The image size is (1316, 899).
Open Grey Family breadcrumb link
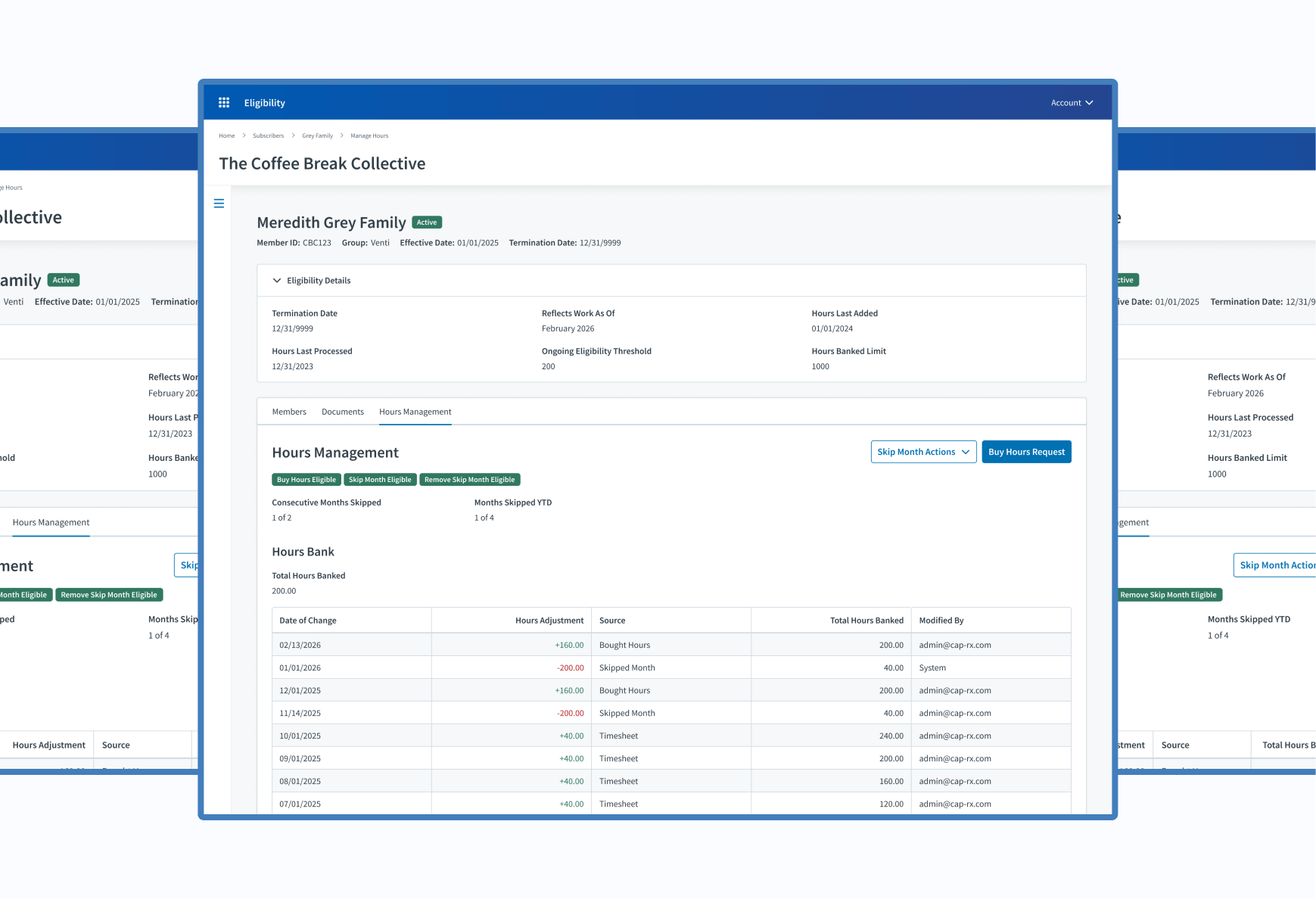317,136
